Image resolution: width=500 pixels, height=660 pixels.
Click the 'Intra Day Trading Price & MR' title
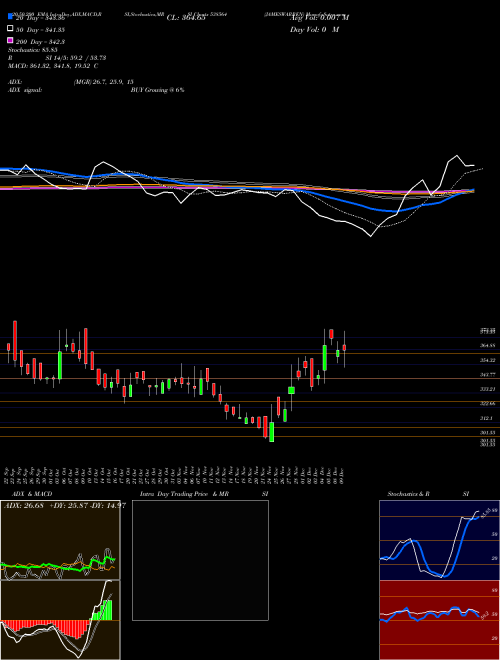[184, 494]
